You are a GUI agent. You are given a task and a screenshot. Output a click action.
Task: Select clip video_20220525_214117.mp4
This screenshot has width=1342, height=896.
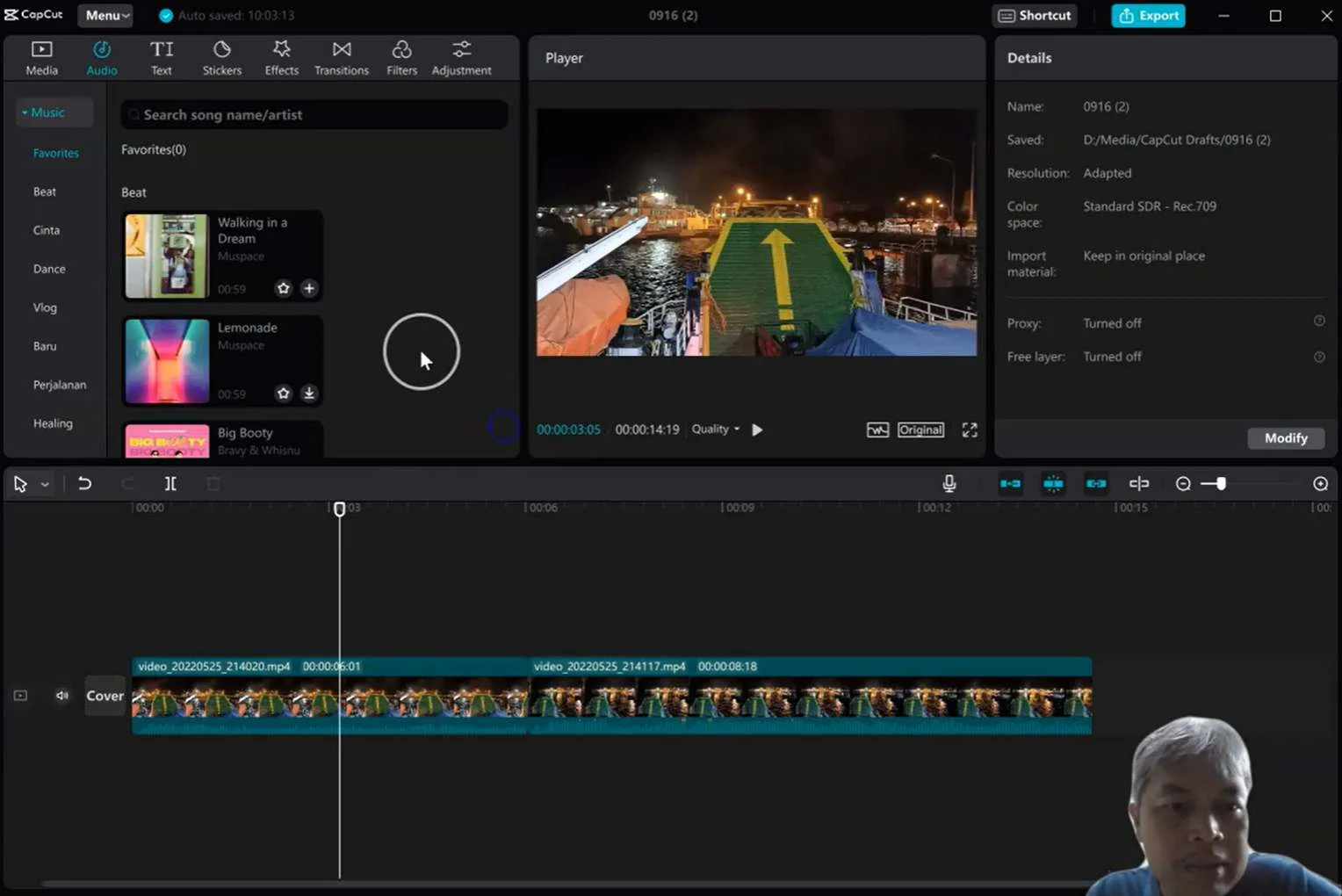click(x=811, y=696)
